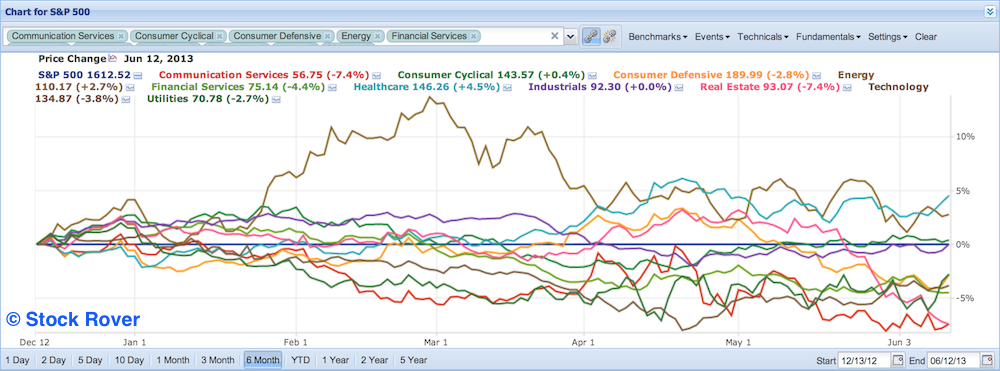Click the broken chain unlink icon
1000x371 pixels.
[x=610, y=36]
